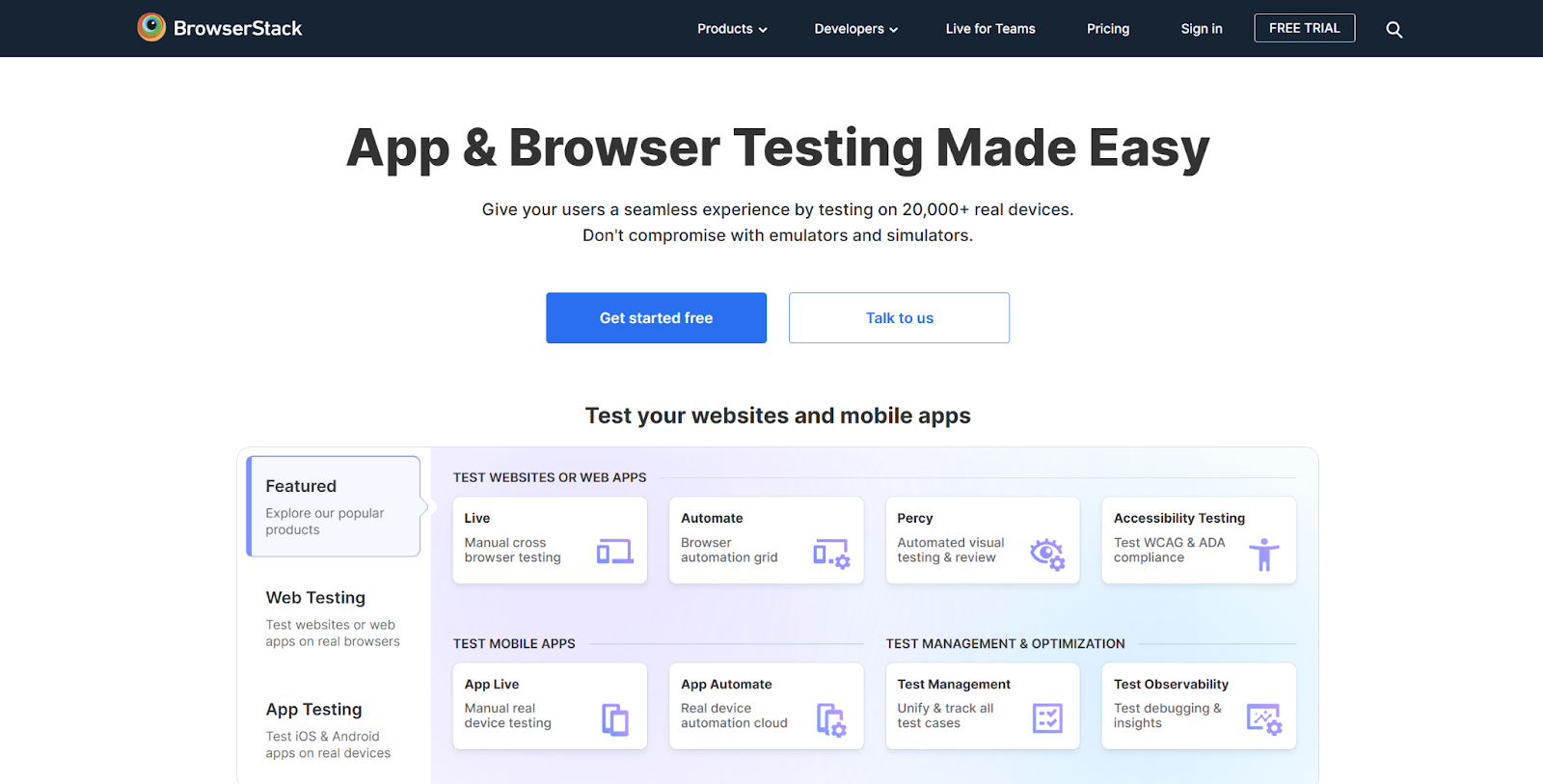Click 'App & Browser Testing Made Easy' headline

(x=777, y=149)
